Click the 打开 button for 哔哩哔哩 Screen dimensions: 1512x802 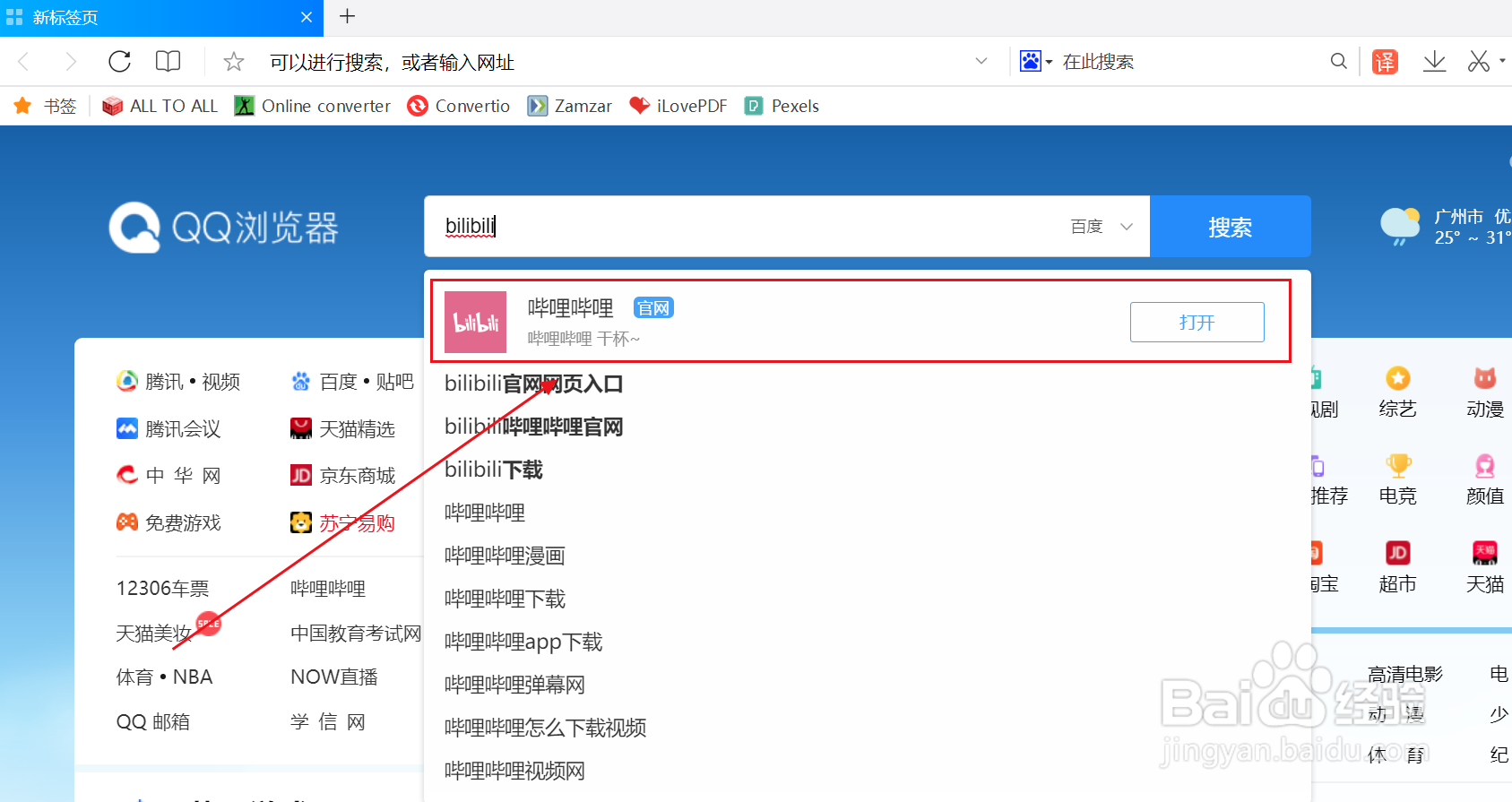tap(1197, 323)
